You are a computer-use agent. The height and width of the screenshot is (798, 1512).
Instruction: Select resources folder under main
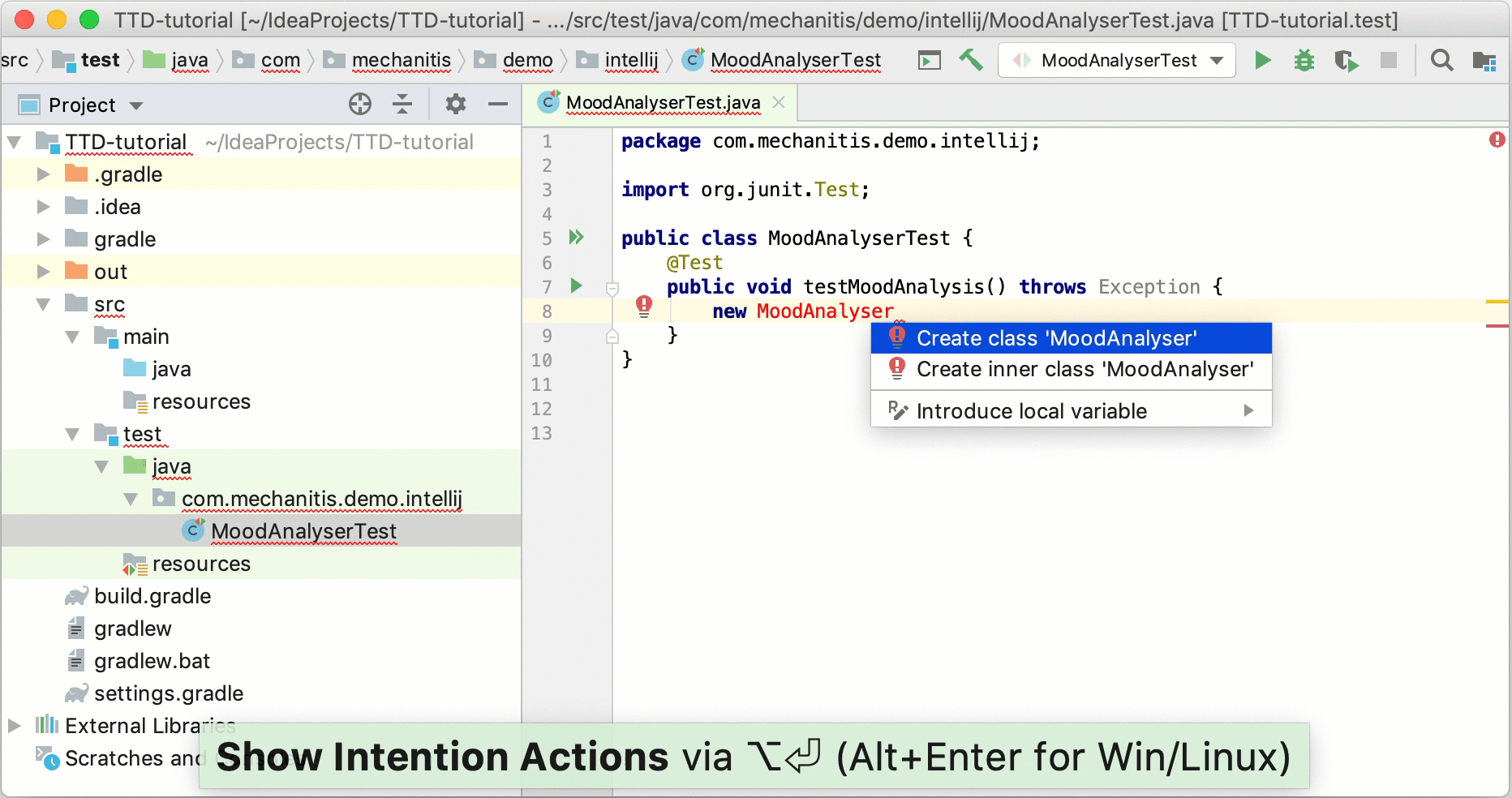click(x=201, y=401)
